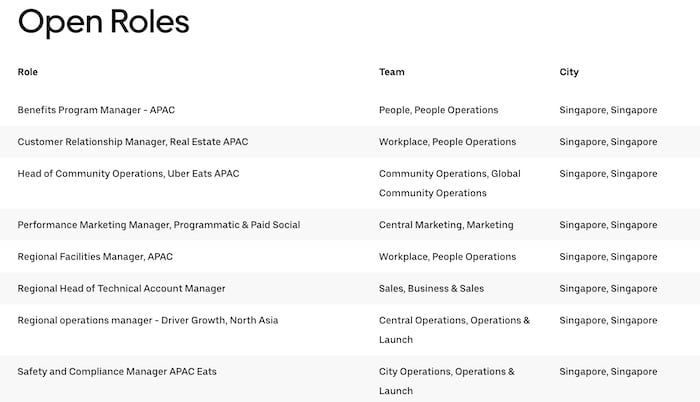This screenshot has height=402, width=700.
Task: Click Central Operations, Operations & Launch team
Action: [x=454, y=330]
